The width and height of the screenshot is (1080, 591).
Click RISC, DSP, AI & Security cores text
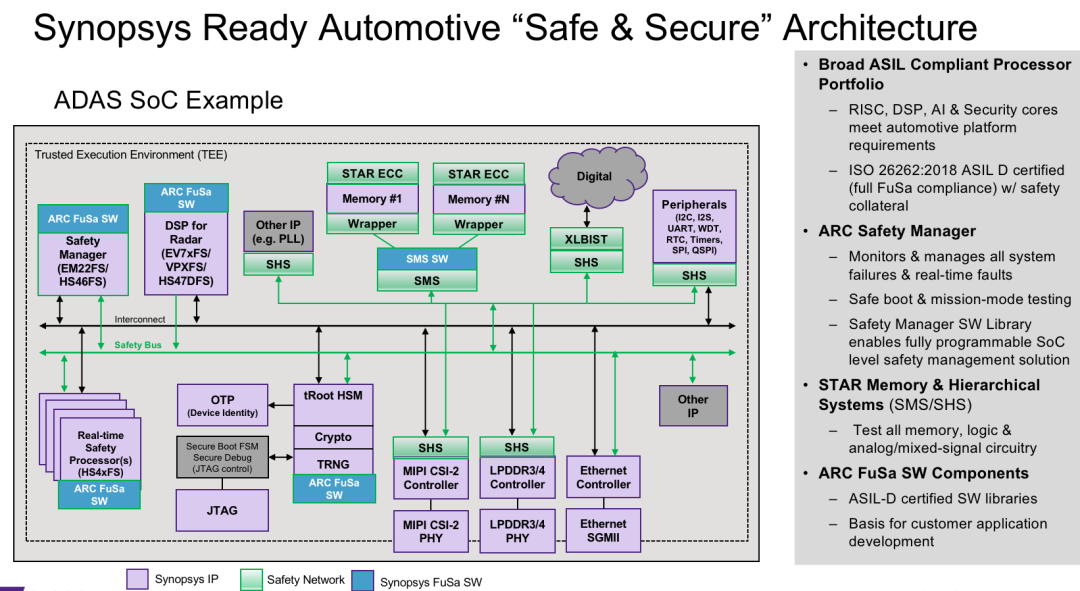coord(953,127)
